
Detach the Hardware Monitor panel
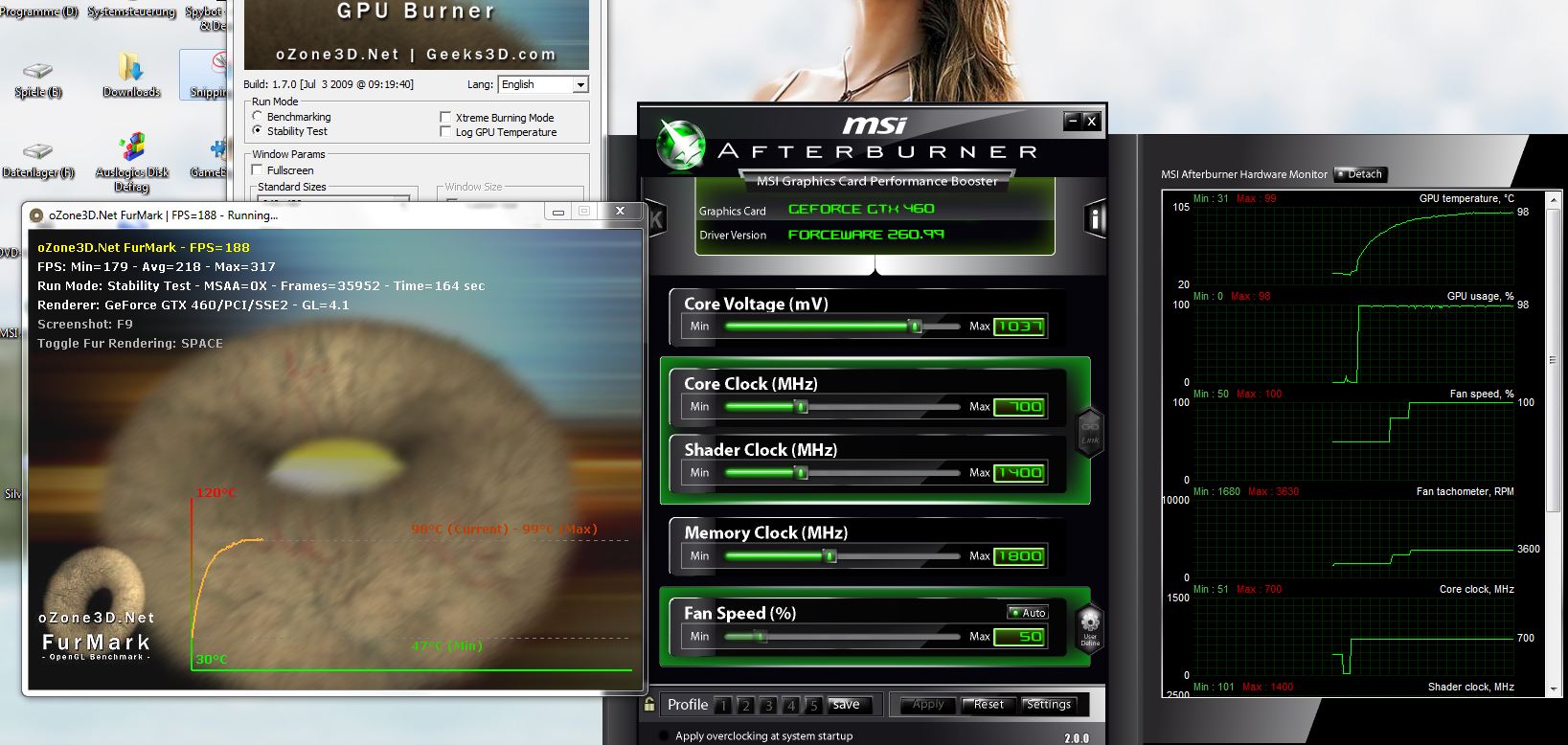1360,174
